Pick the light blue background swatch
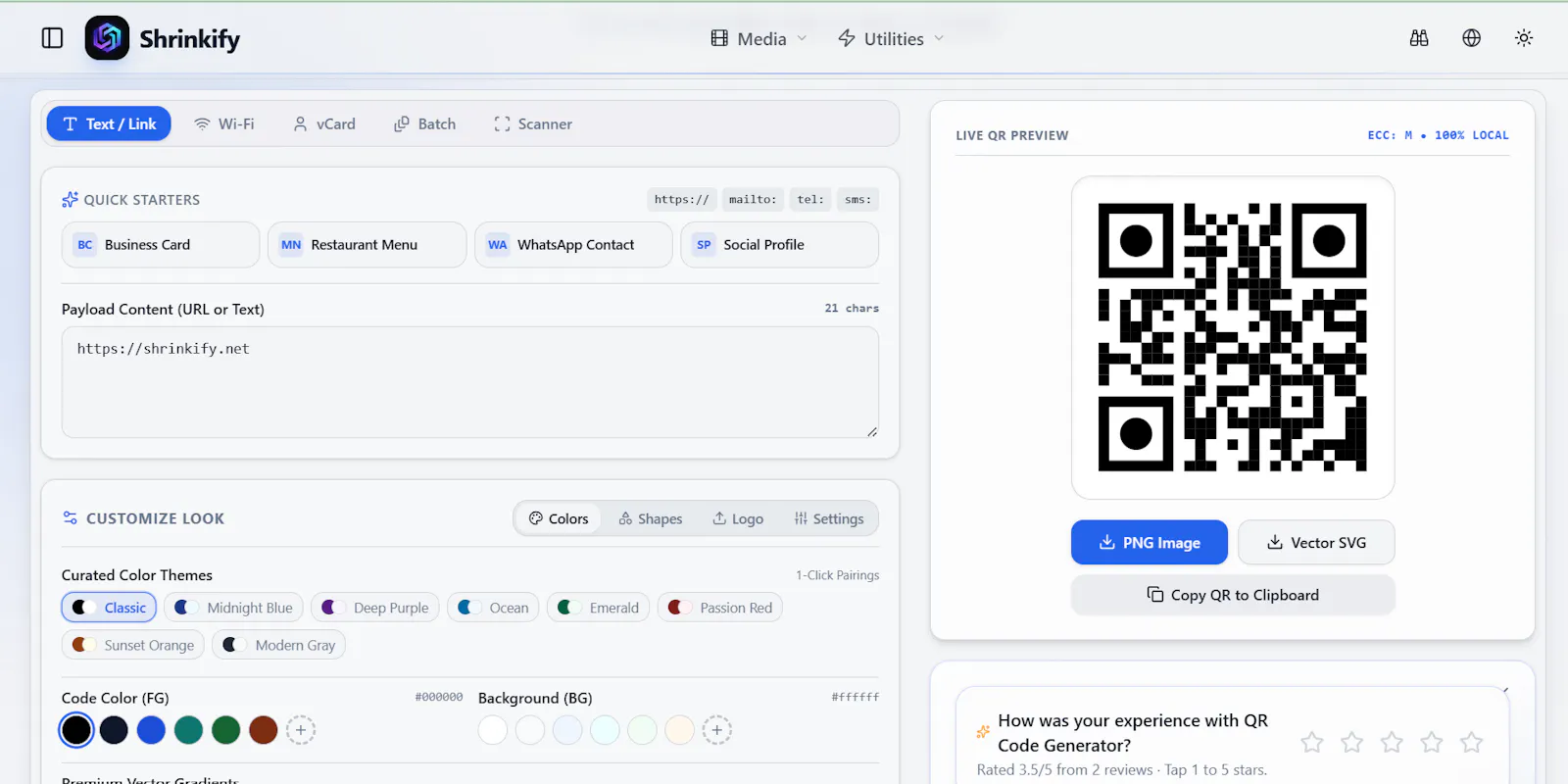Viewport: 1568px width, 784px height. 567,730
